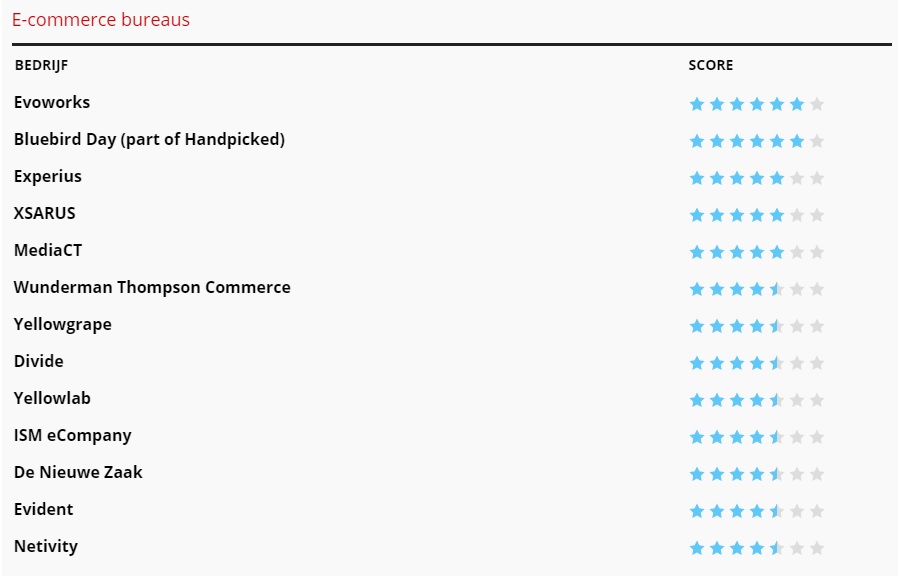The width and height of the screenshot is (898, 576).
Task: Click the Divide company name
Action: tap(39, 361)
